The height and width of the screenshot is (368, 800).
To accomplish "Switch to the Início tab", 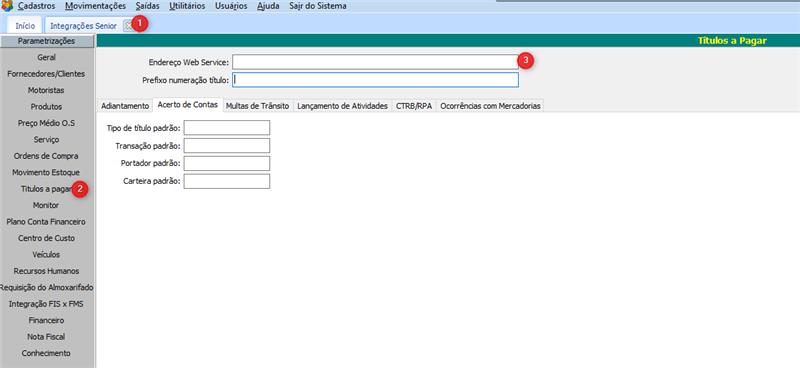I will coord(25,26).
